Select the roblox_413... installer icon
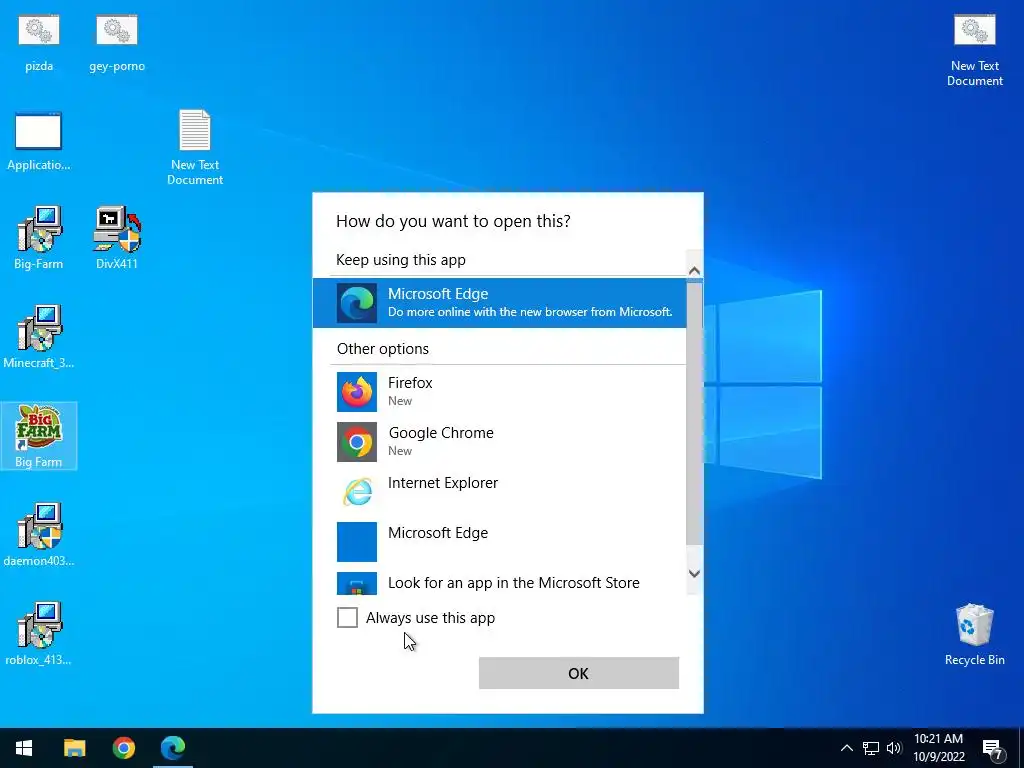Viewport: 1024px width, 768px height. coord(39,633)
